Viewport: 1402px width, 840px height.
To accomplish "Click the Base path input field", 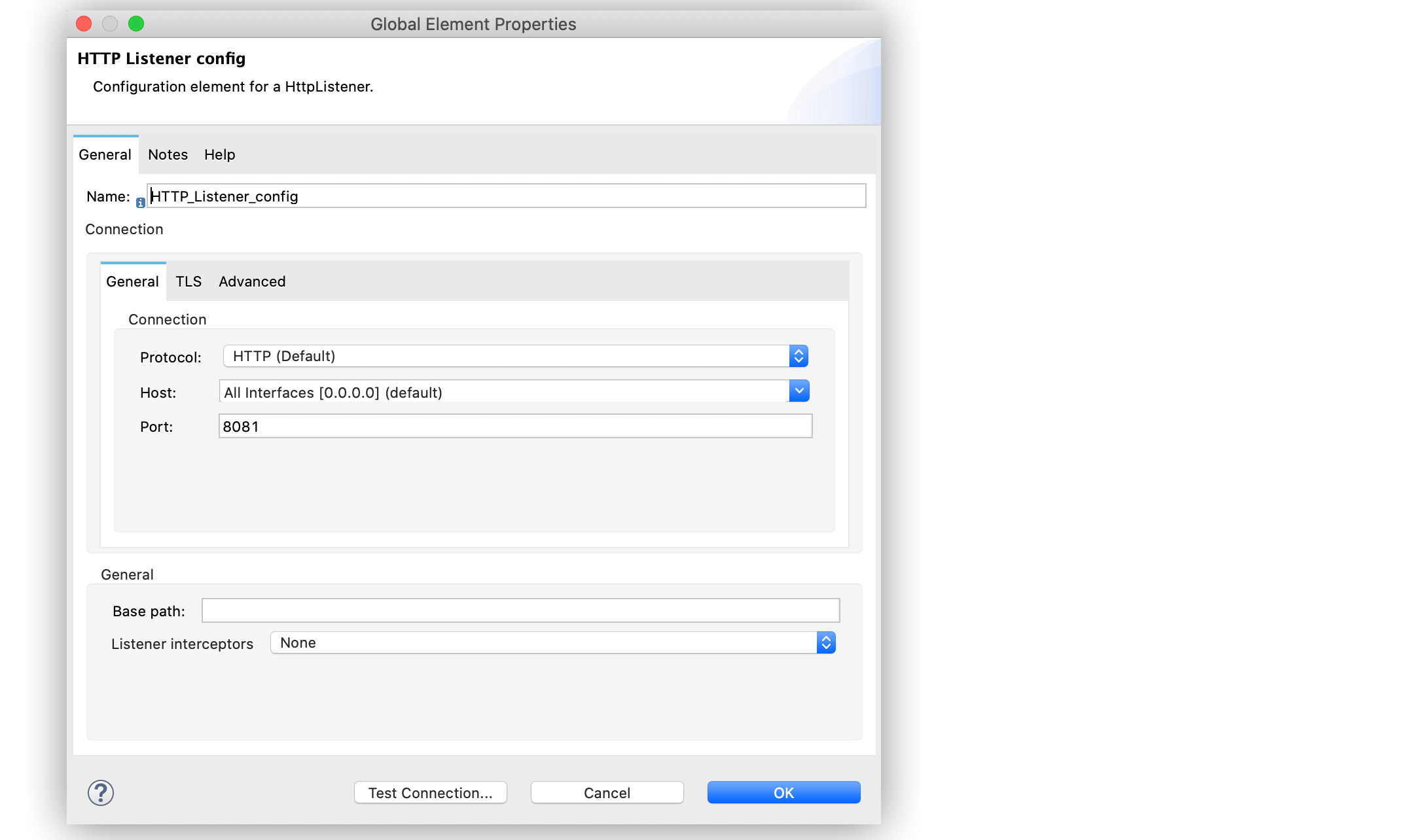I will click(x=520, y=610).
